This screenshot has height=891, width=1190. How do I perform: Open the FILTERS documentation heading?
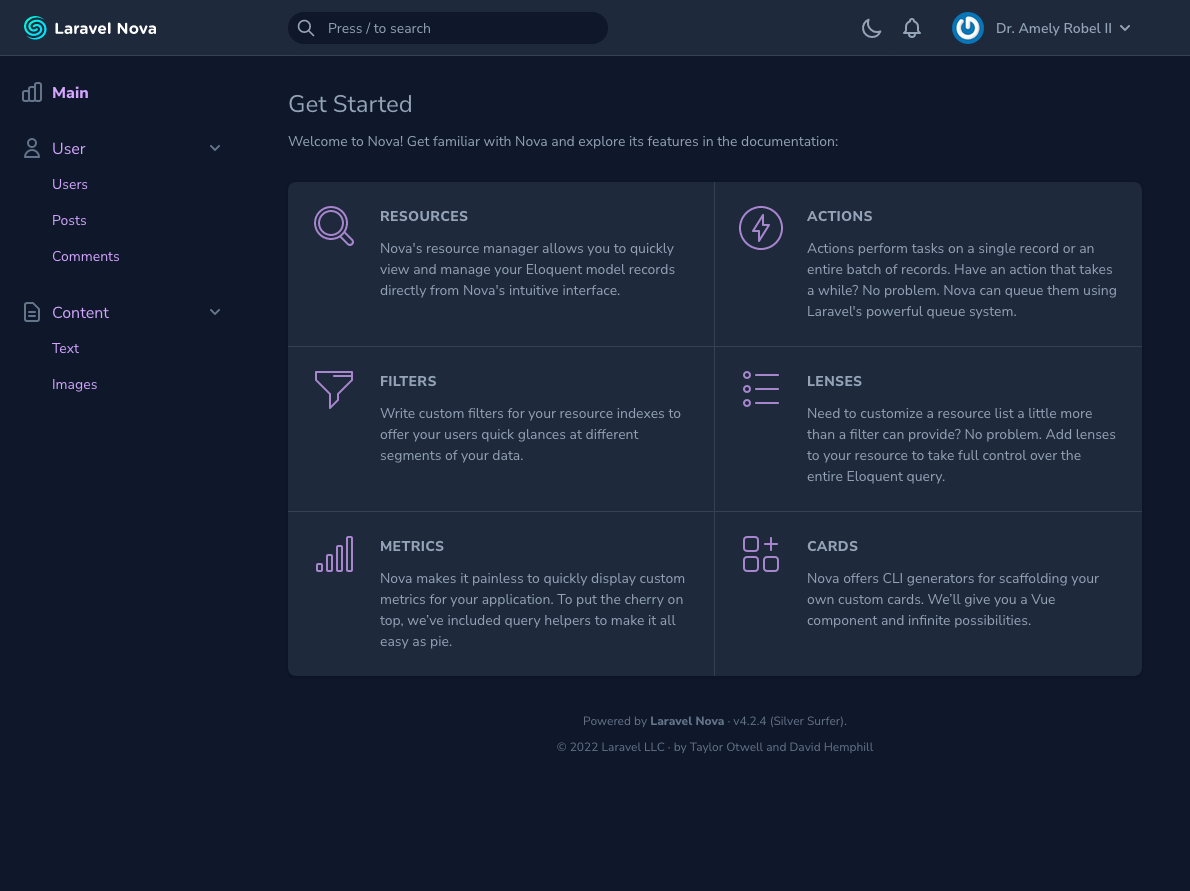pyautogui.click(x=408, y=381)
